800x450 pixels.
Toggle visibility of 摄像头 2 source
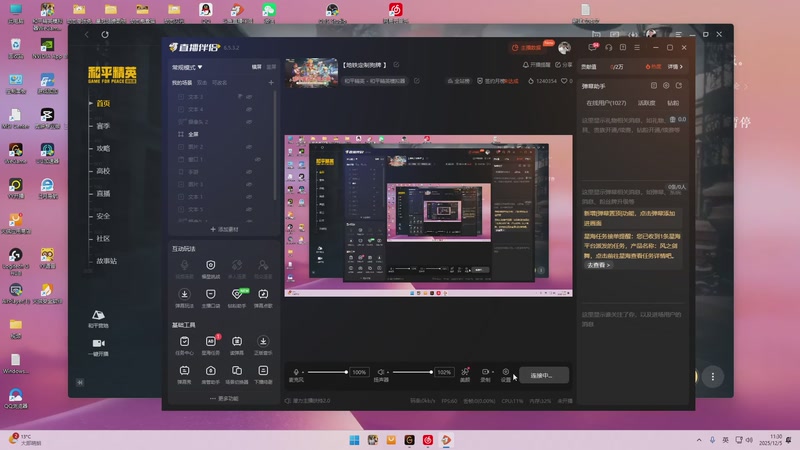point(249,122)
